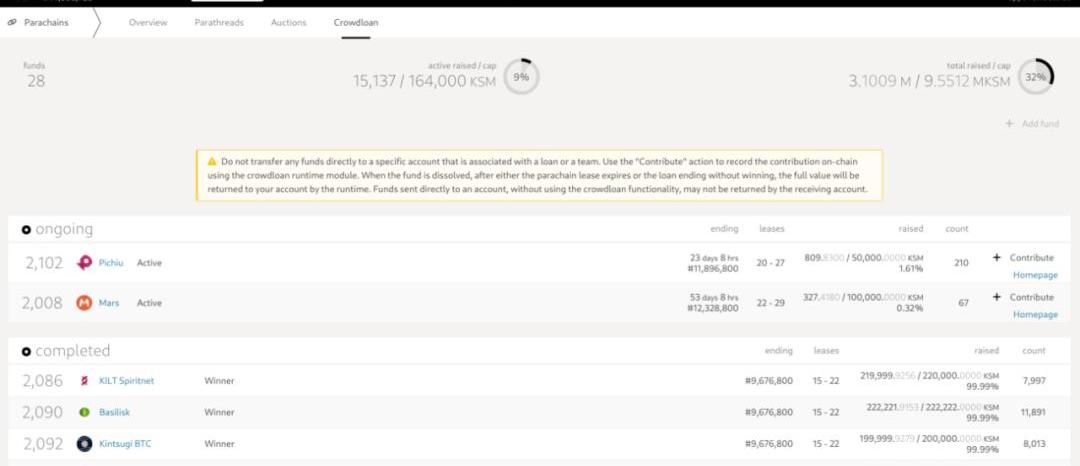Open the Pichiu Homepage link
The width and height of the screenshot is (1080, 466).
[1035, 275]
